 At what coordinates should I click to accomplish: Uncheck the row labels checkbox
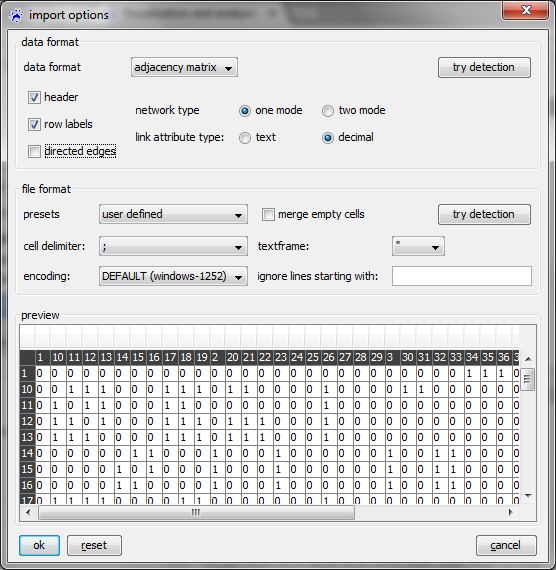click(35, 124)
